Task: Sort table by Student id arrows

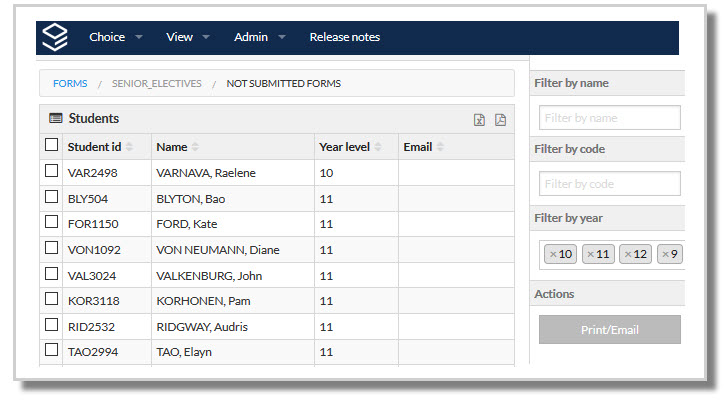Action: tap(129, 147)
